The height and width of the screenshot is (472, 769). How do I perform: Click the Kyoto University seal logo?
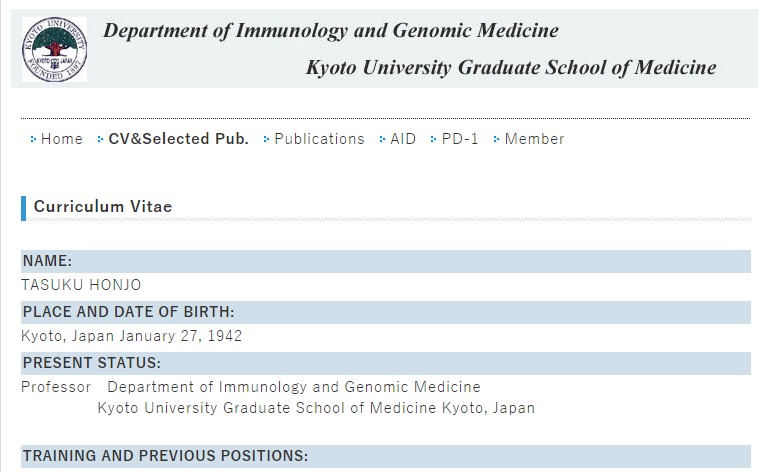pos(54,49)
